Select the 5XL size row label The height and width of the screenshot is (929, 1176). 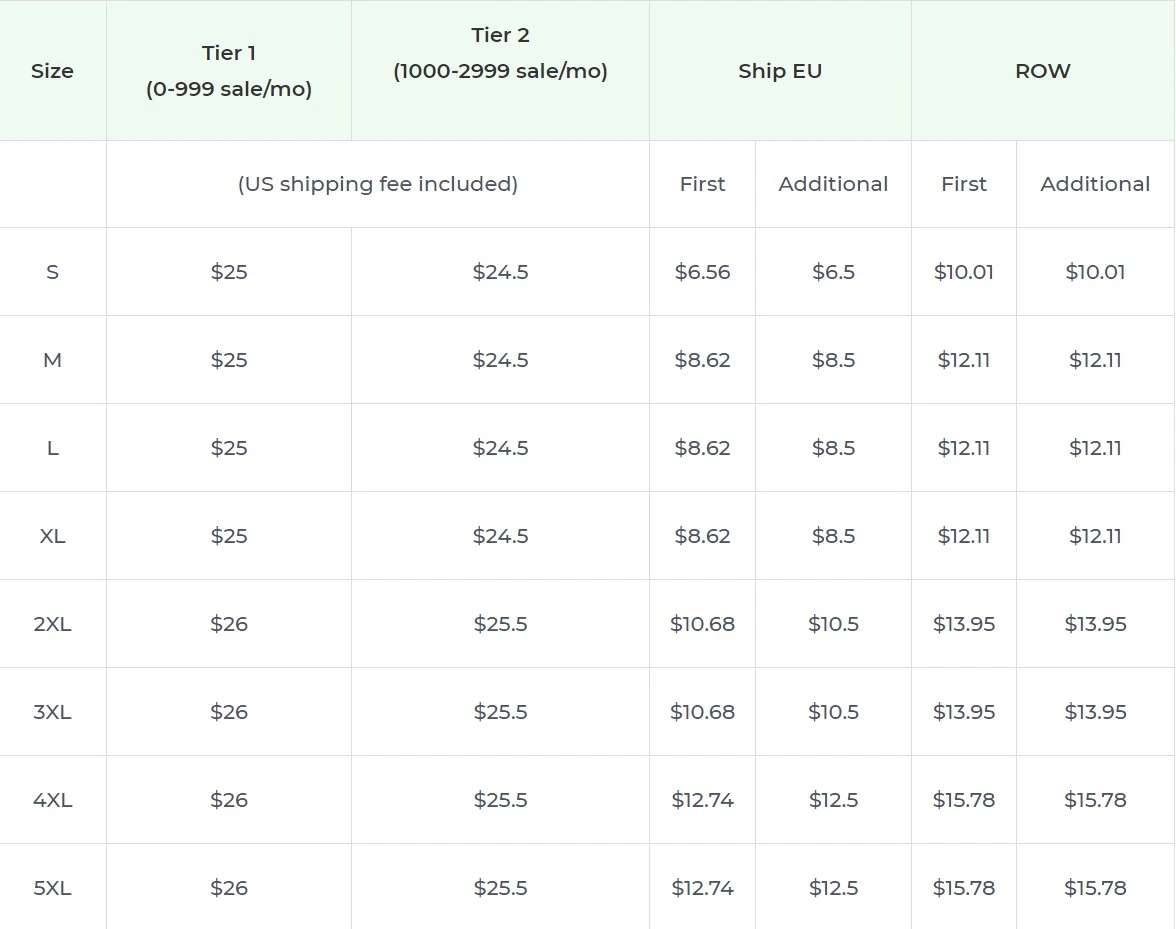[53, 887]
